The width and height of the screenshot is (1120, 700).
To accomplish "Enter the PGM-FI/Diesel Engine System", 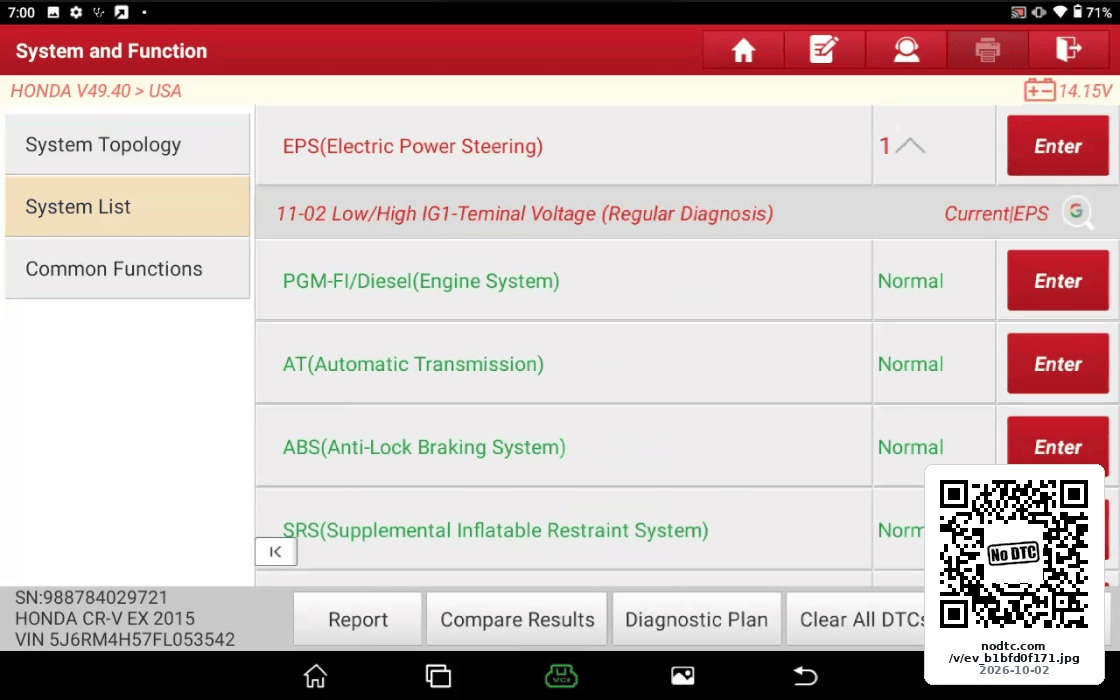I will coord(1058,281).
